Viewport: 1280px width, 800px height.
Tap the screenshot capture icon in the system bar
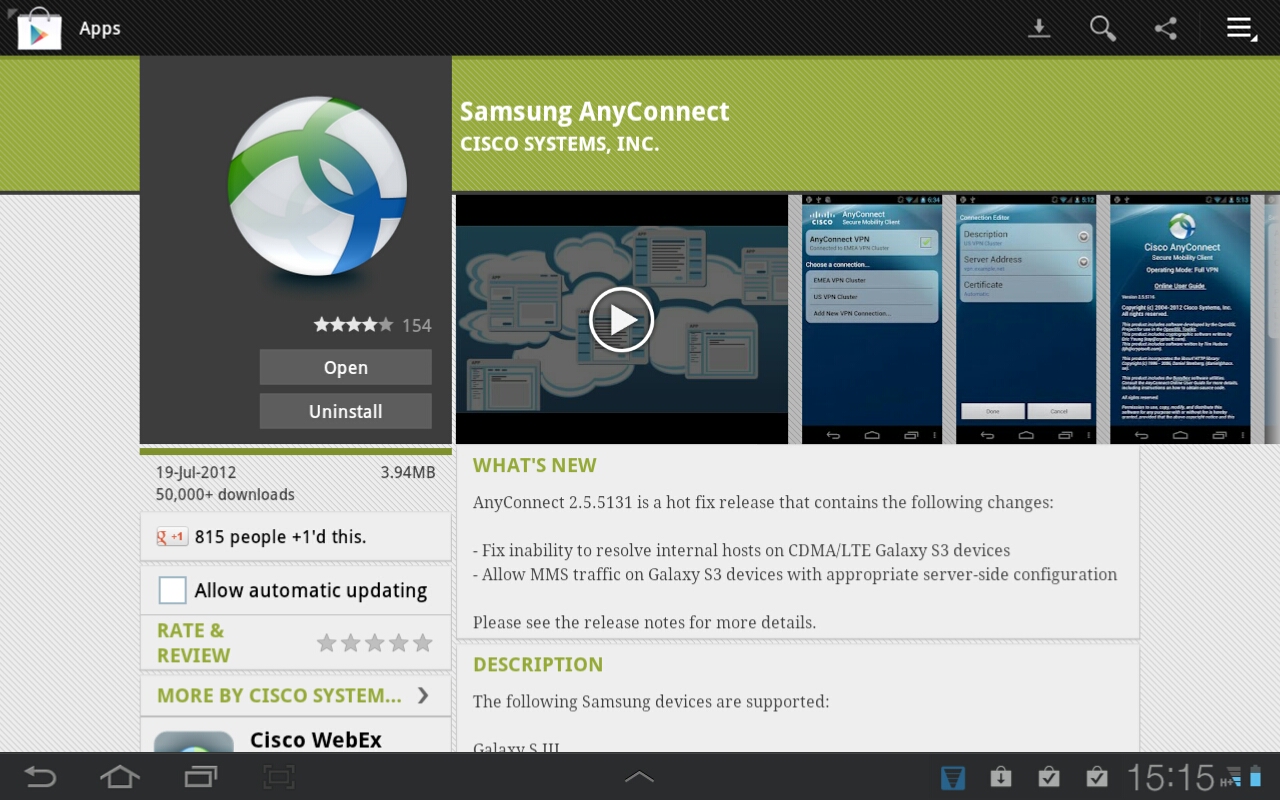coord(279,776)
